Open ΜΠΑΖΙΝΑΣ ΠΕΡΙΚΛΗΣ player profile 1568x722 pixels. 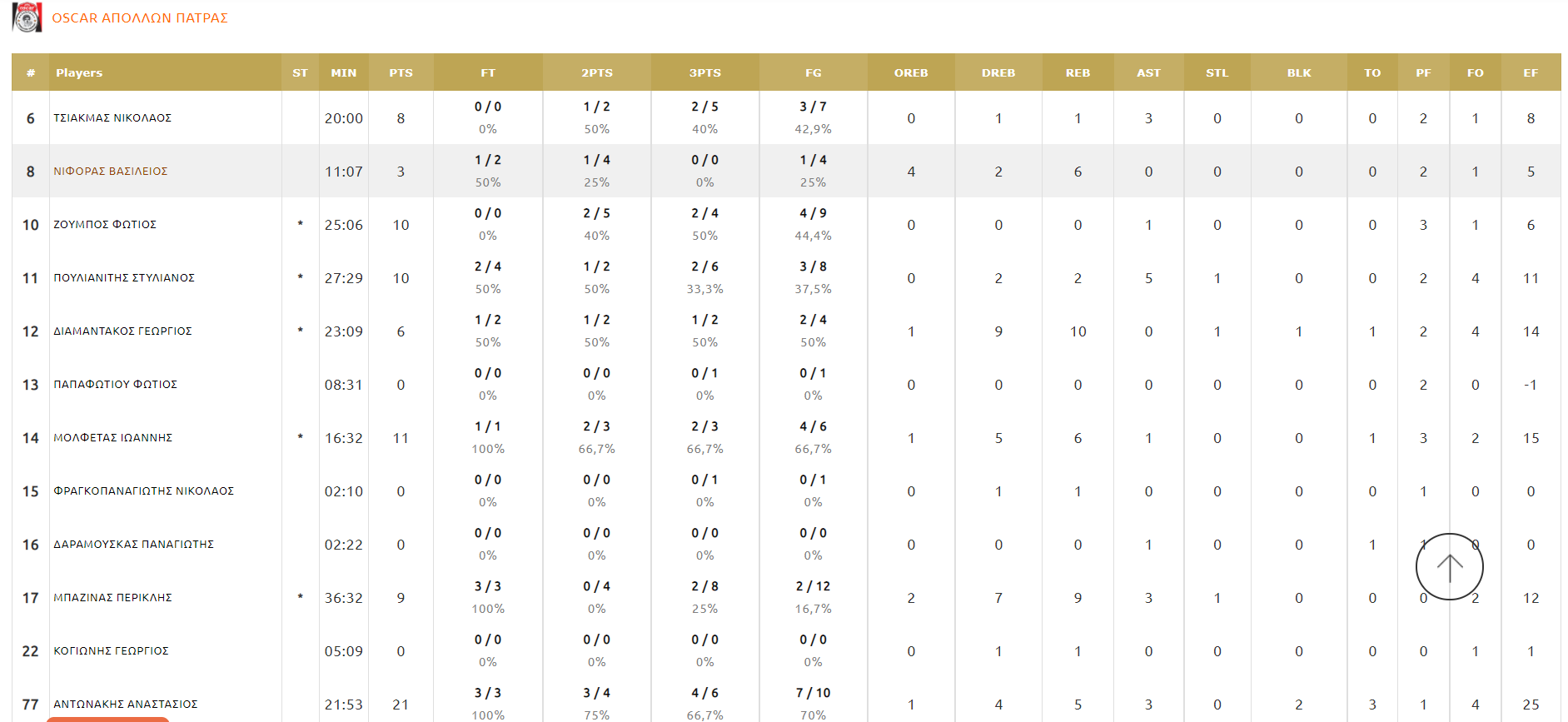(x=113, y=598)
